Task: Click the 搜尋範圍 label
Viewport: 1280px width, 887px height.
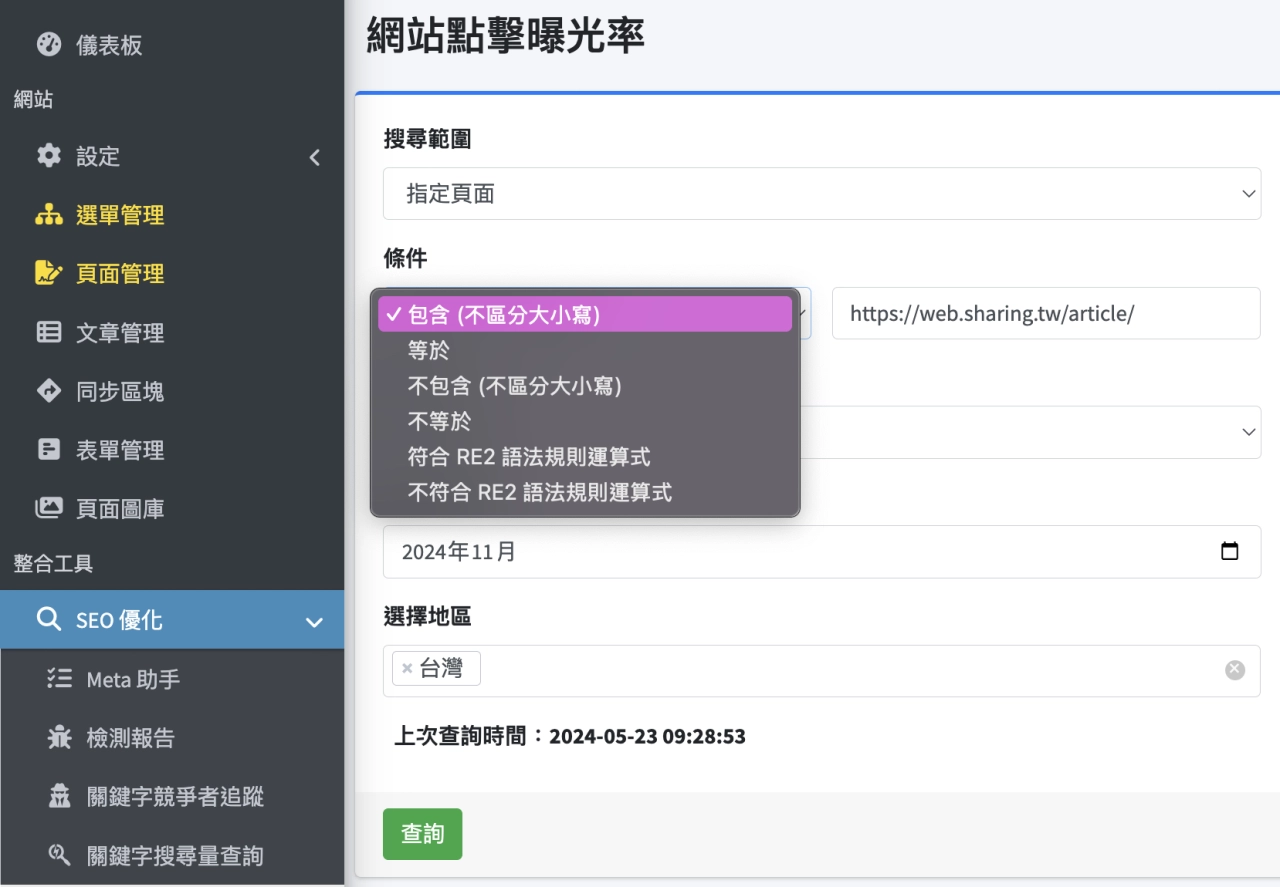Action: (427, 139)
